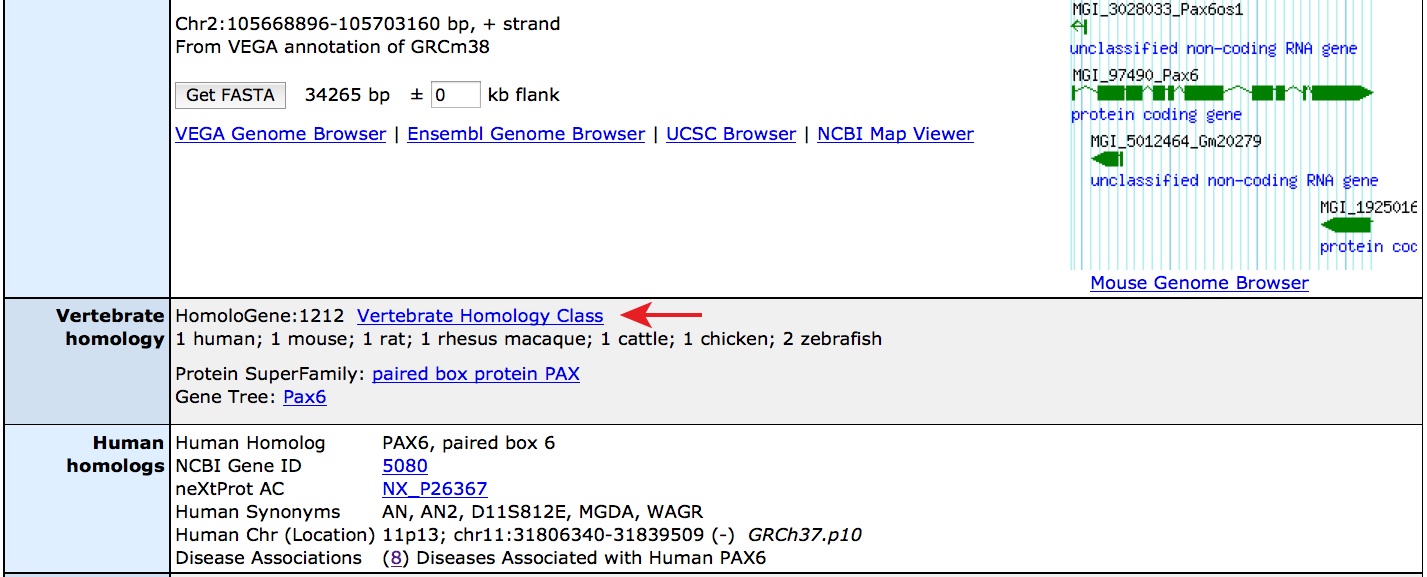Click the Pax6 gene model glyph
This screenshot has width=1427, height=577.
click(x=1221, y=93)
